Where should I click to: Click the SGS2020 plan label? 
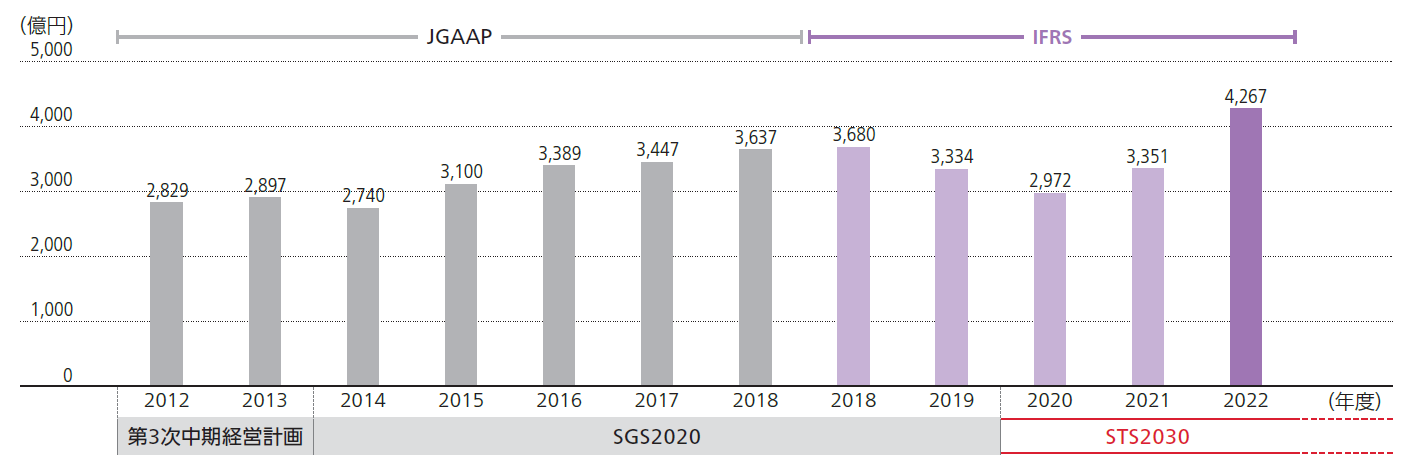(656, 437)
